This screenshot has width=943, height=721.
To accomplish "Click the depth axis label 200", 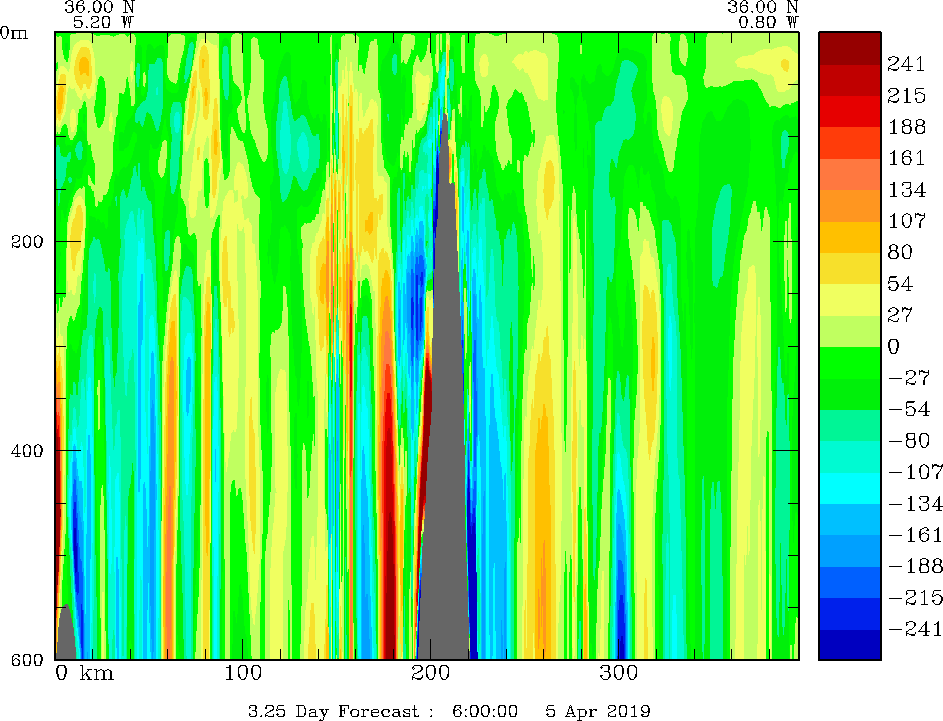I will coord(27,242).
